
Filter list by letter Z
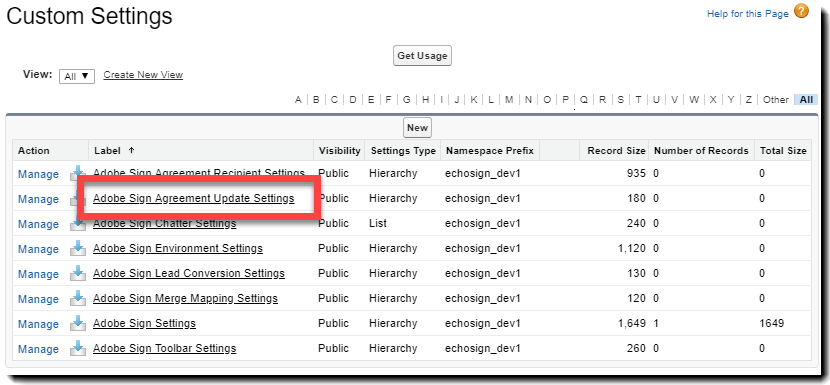[x=748, y=100]
